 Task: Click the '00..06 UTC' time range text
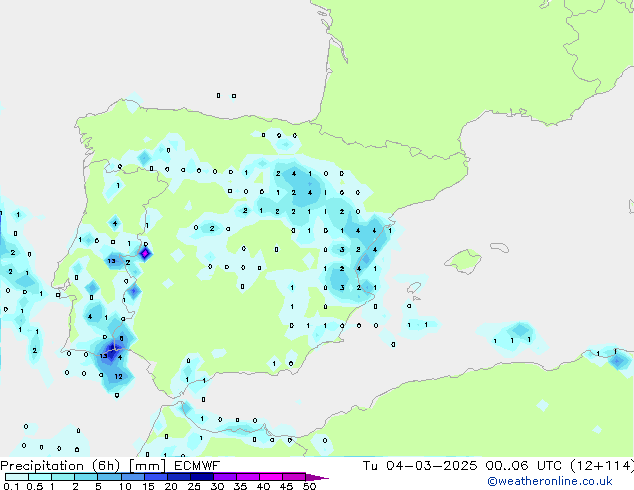524,466
